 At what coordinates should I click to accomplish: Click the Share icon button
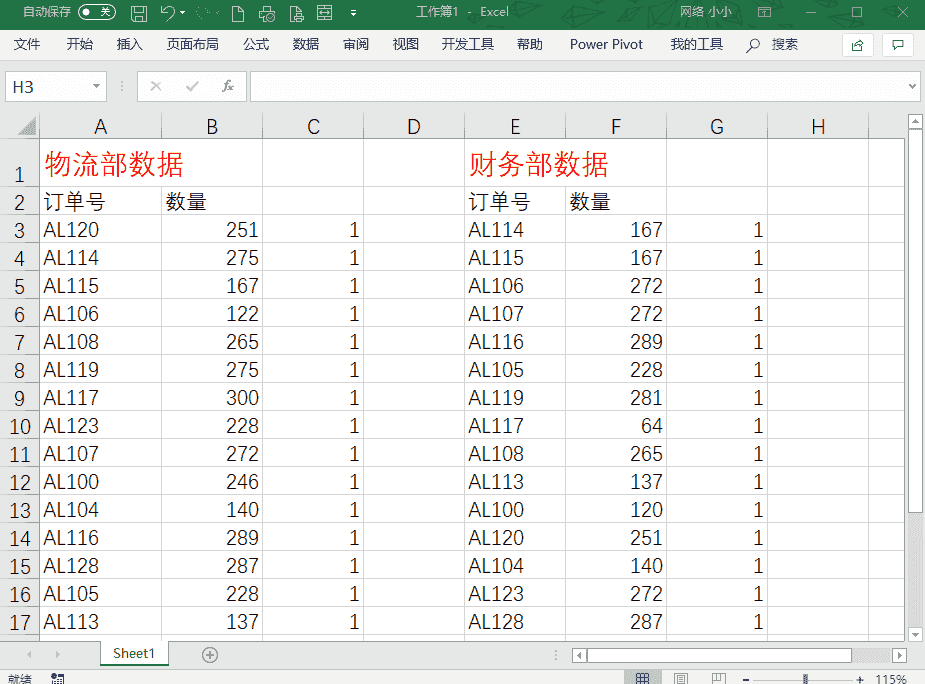(x=858, y=45)
